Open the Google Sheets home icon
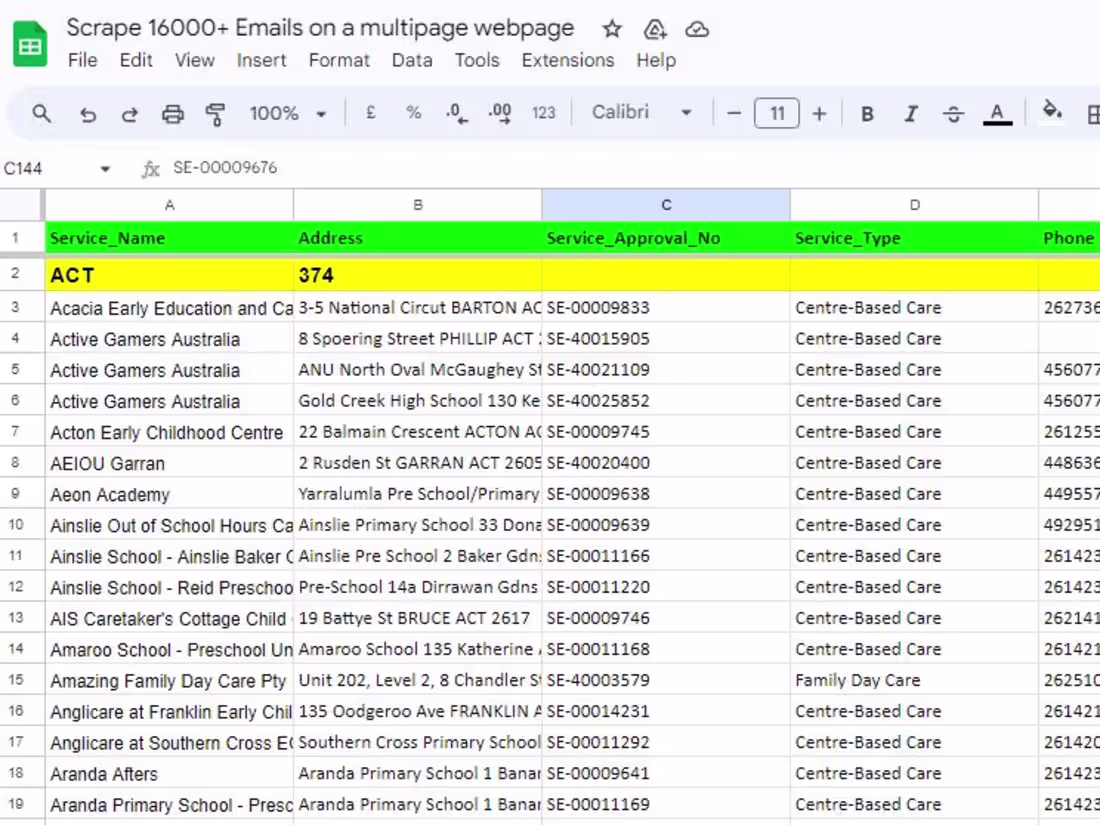This screenshot has height=825, width=1100. [x=30, y=44]
